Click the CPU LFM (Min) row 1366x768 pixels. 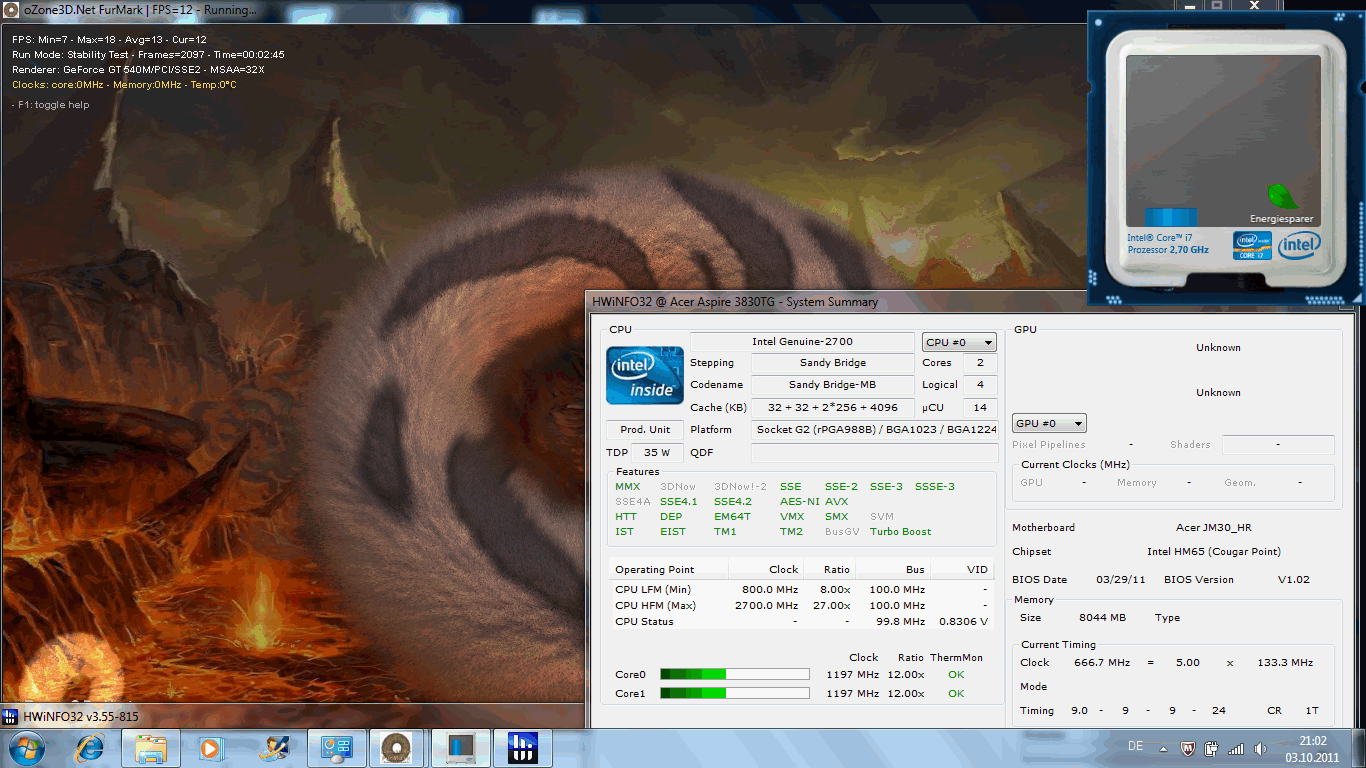pos(801,589)
